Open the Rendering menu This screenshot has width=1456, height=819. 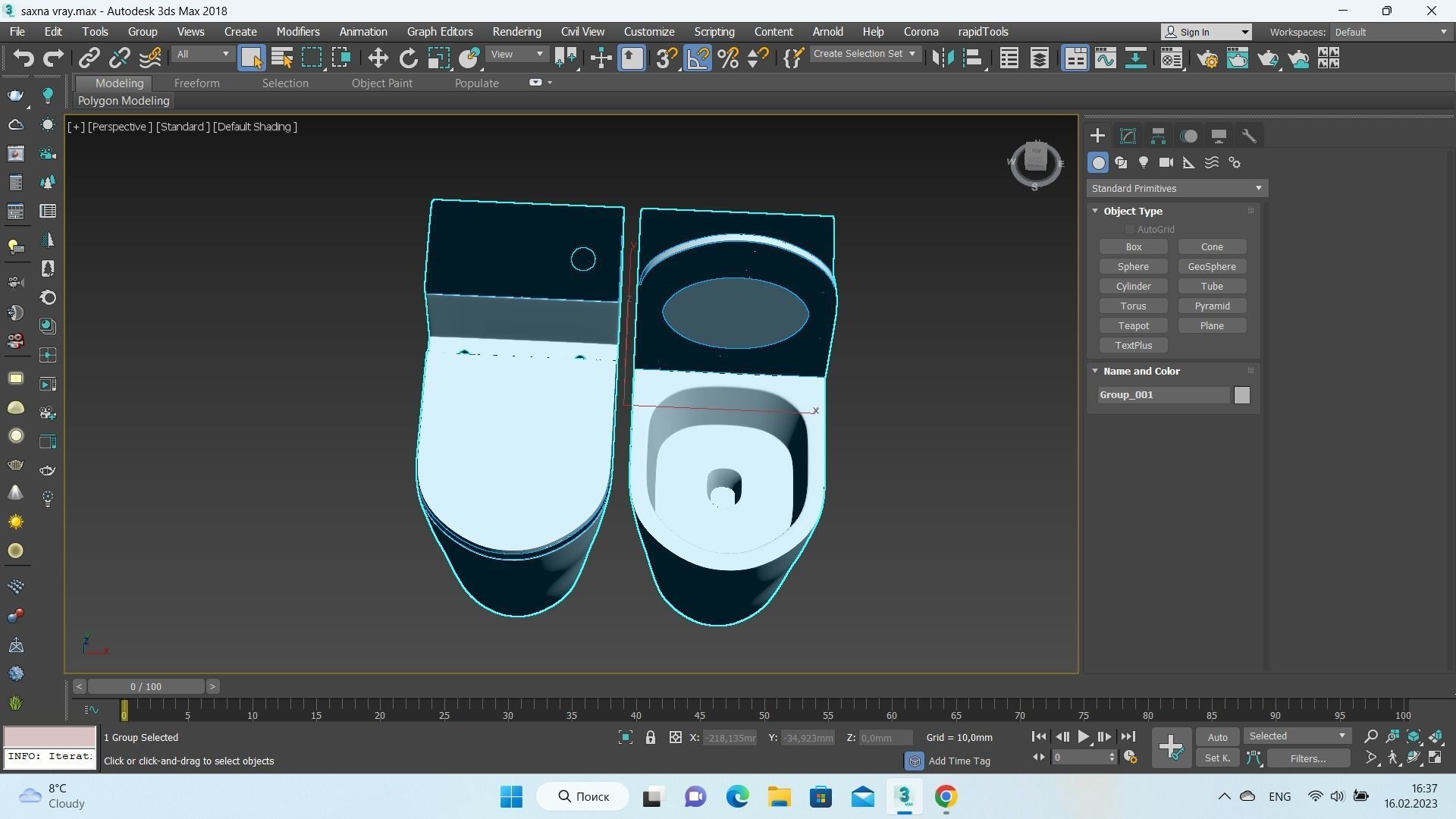click(516, 32)
